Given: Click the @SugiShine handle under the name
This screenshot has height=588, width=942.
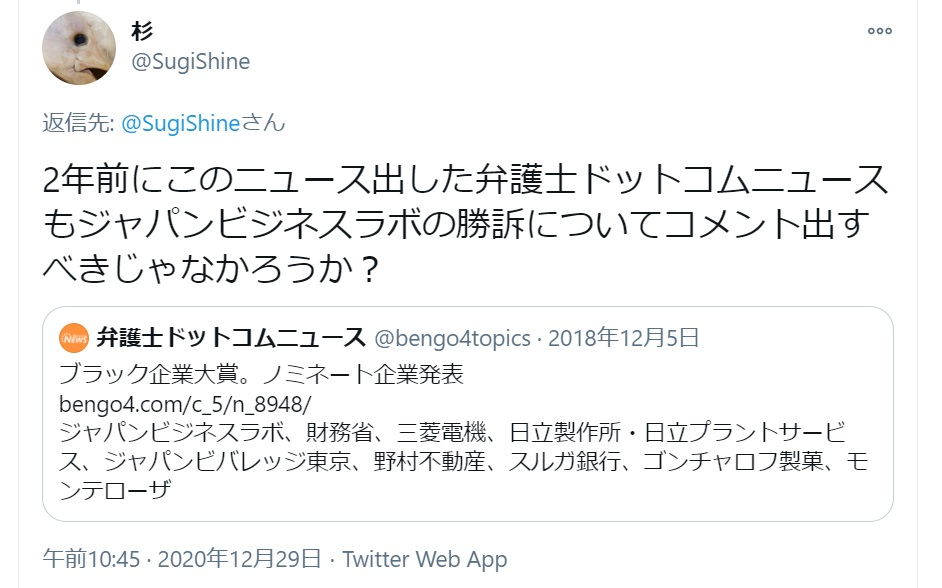Looking at the screenshot, I should click(x=190, y=61).
